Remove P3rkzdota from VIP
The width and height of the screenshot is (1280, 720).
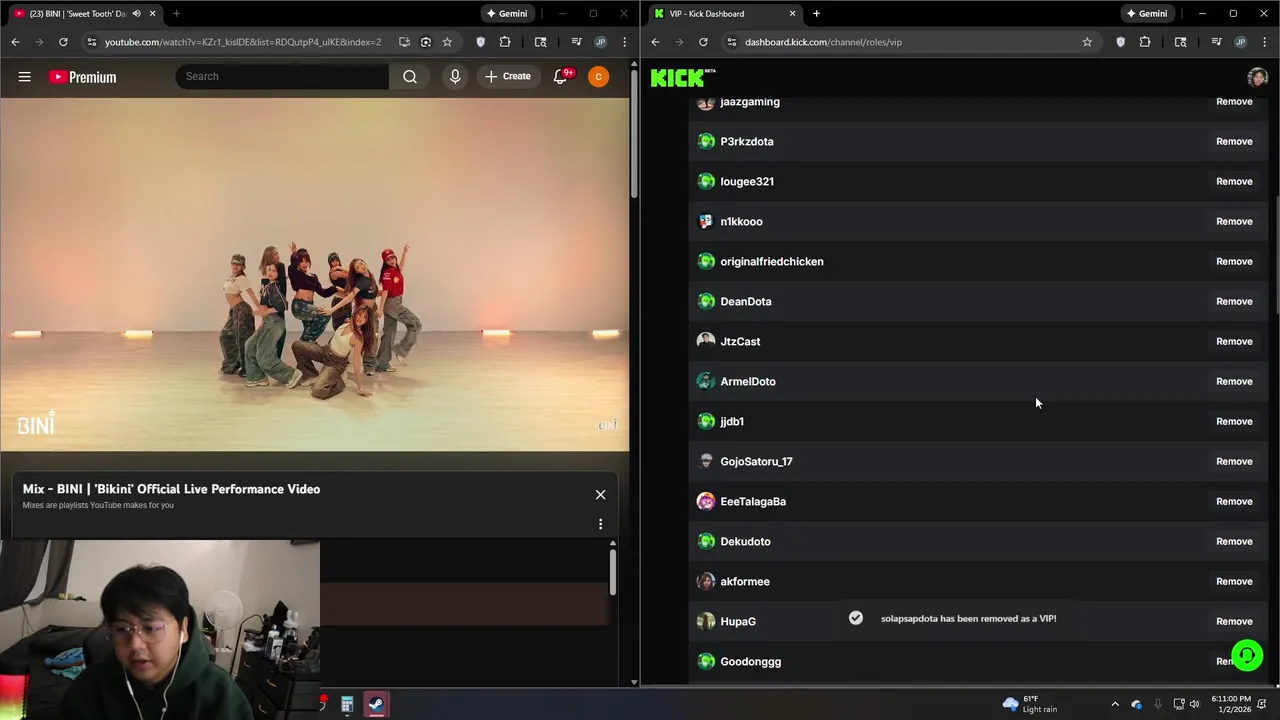[x=1234, y=141]
